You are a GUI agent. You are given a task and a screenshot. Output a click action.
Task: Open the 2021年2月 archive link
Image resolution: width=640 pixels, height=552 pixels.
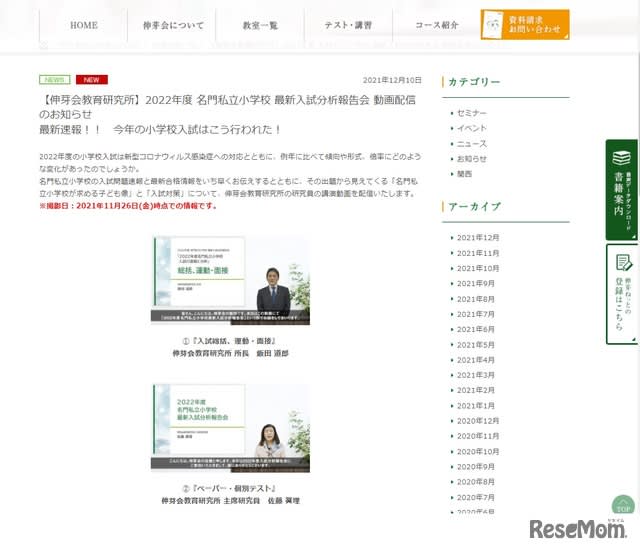476,390
